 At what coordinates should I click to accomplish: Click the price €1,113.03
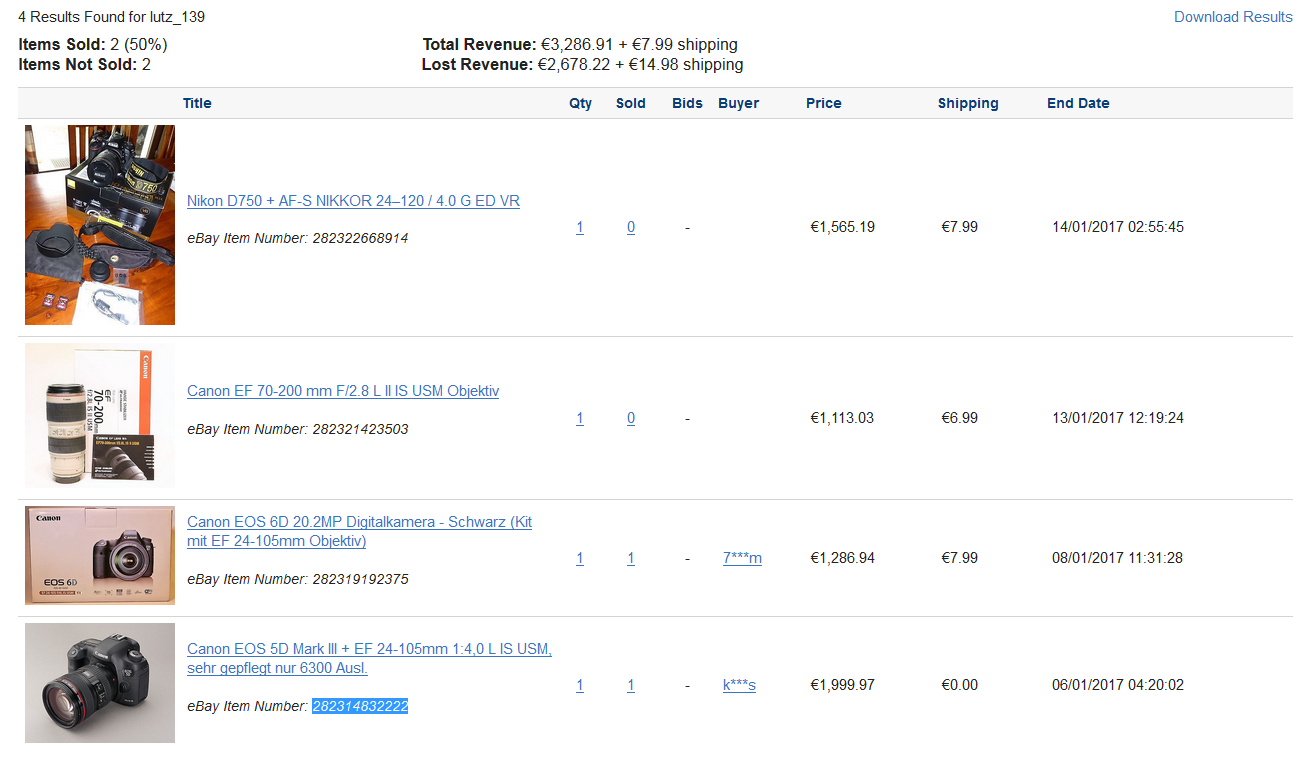[842, 418]
